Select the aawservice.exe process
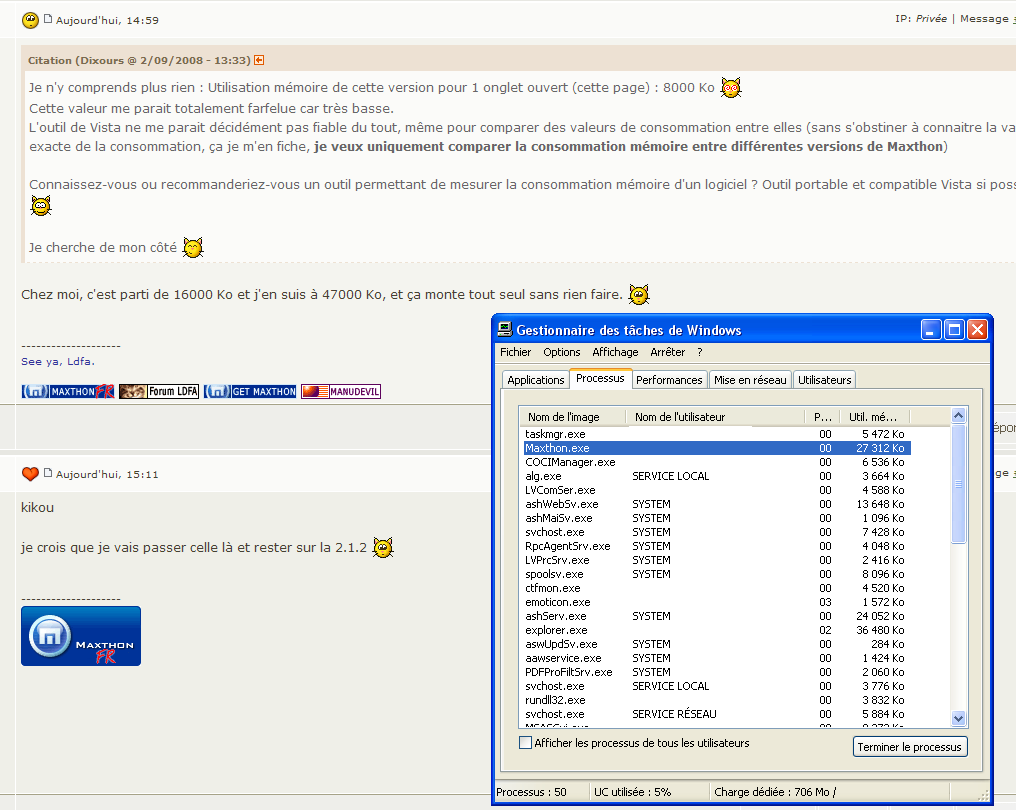Image resolution: width=1016 pixels, height=810 pixels. coord(717,658)
